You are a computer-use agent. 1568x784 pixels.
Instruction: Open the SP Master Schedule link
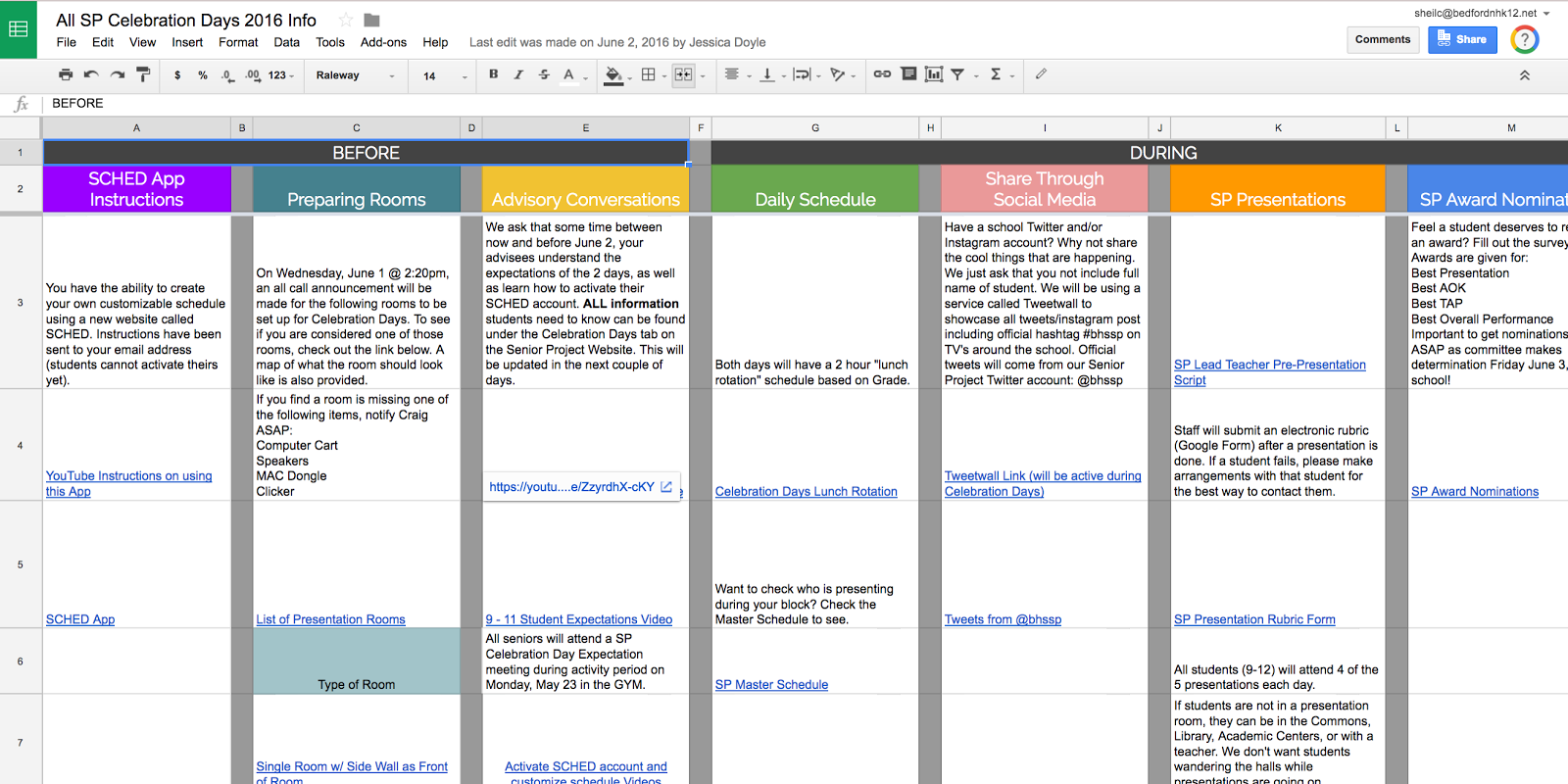tap(771, 685)
